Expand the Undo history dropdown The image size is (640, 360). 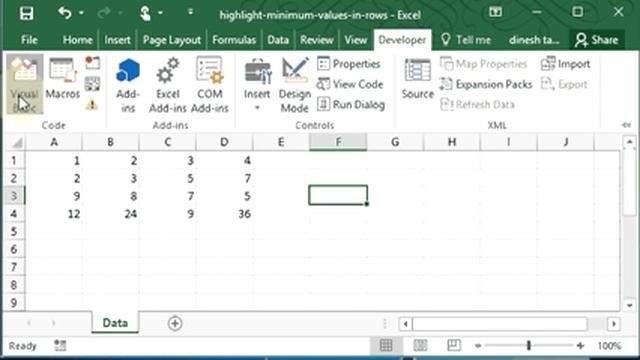[81, 13]
